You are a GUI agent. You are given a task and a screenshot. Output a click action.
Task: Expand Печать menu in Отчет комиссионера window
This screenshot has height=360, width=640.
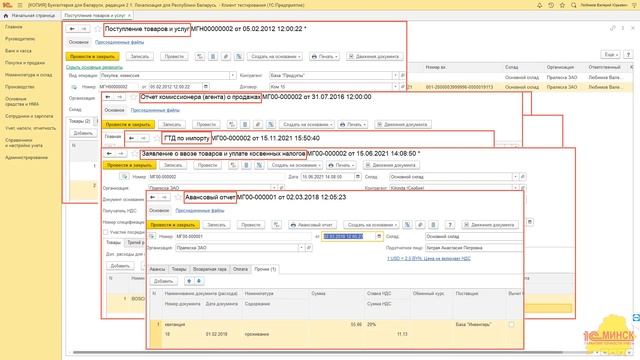353,124
